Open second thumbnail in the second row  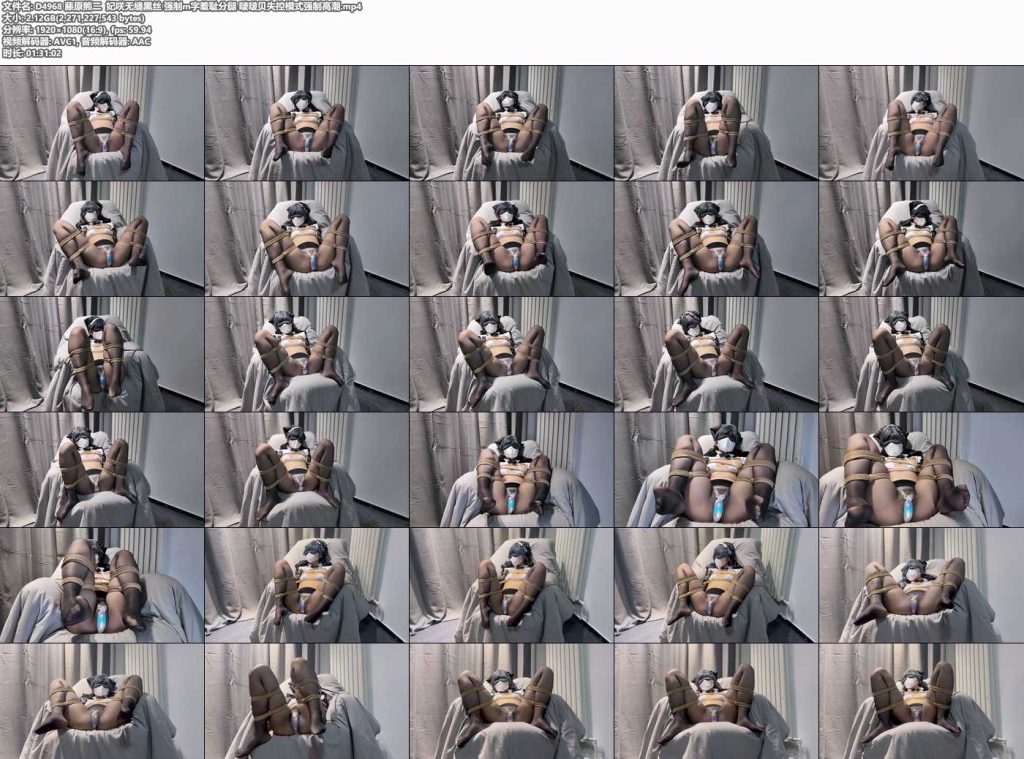coord(307,238)
